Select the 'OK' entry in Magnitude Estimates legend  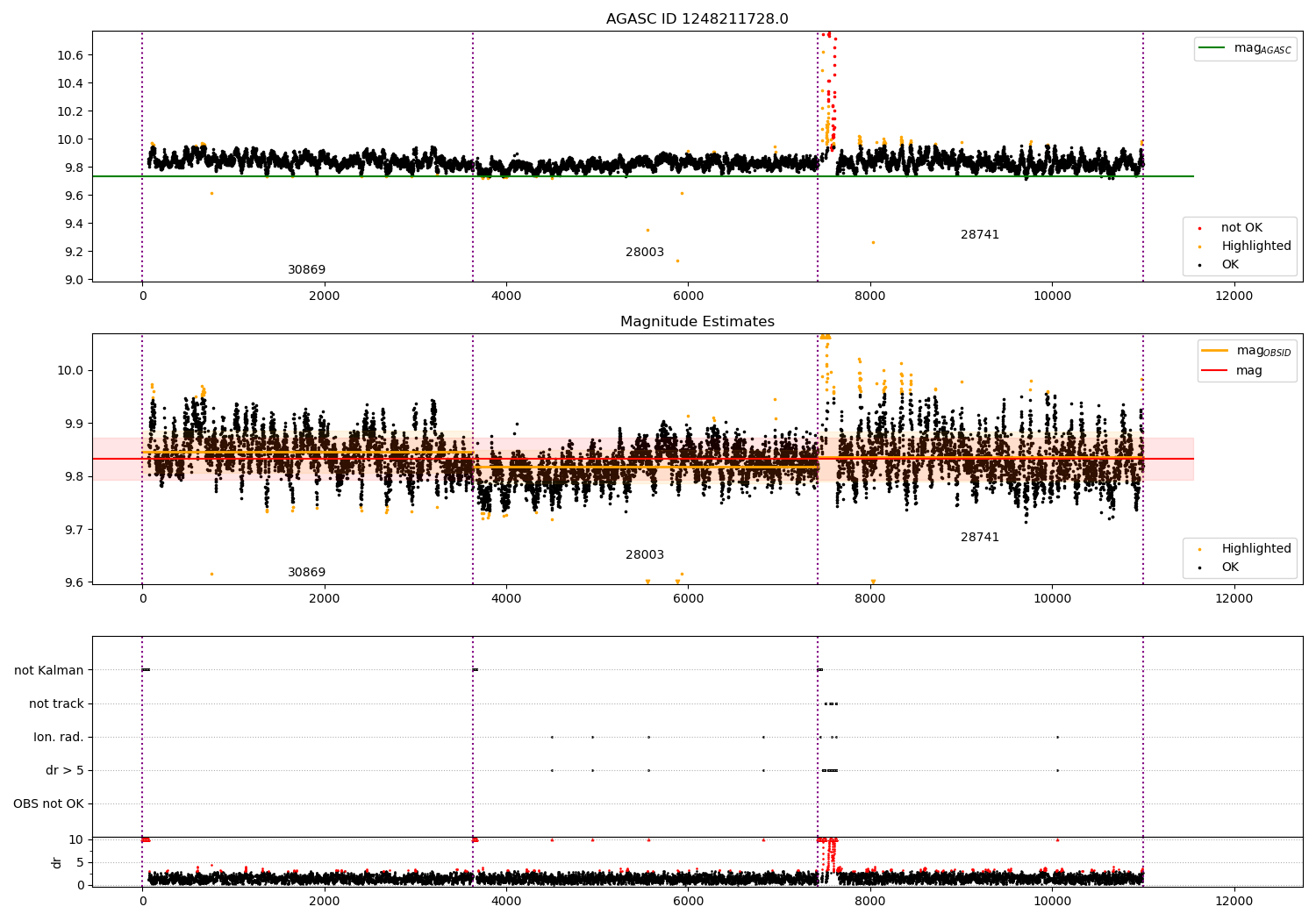pyautogui.click(x=1230, y=568)
